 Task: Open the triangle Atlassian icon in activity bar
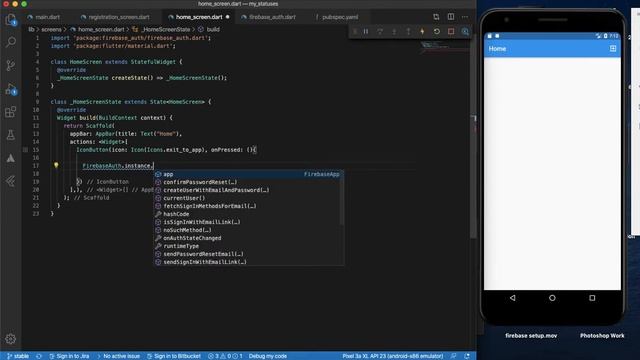point(11,158)
